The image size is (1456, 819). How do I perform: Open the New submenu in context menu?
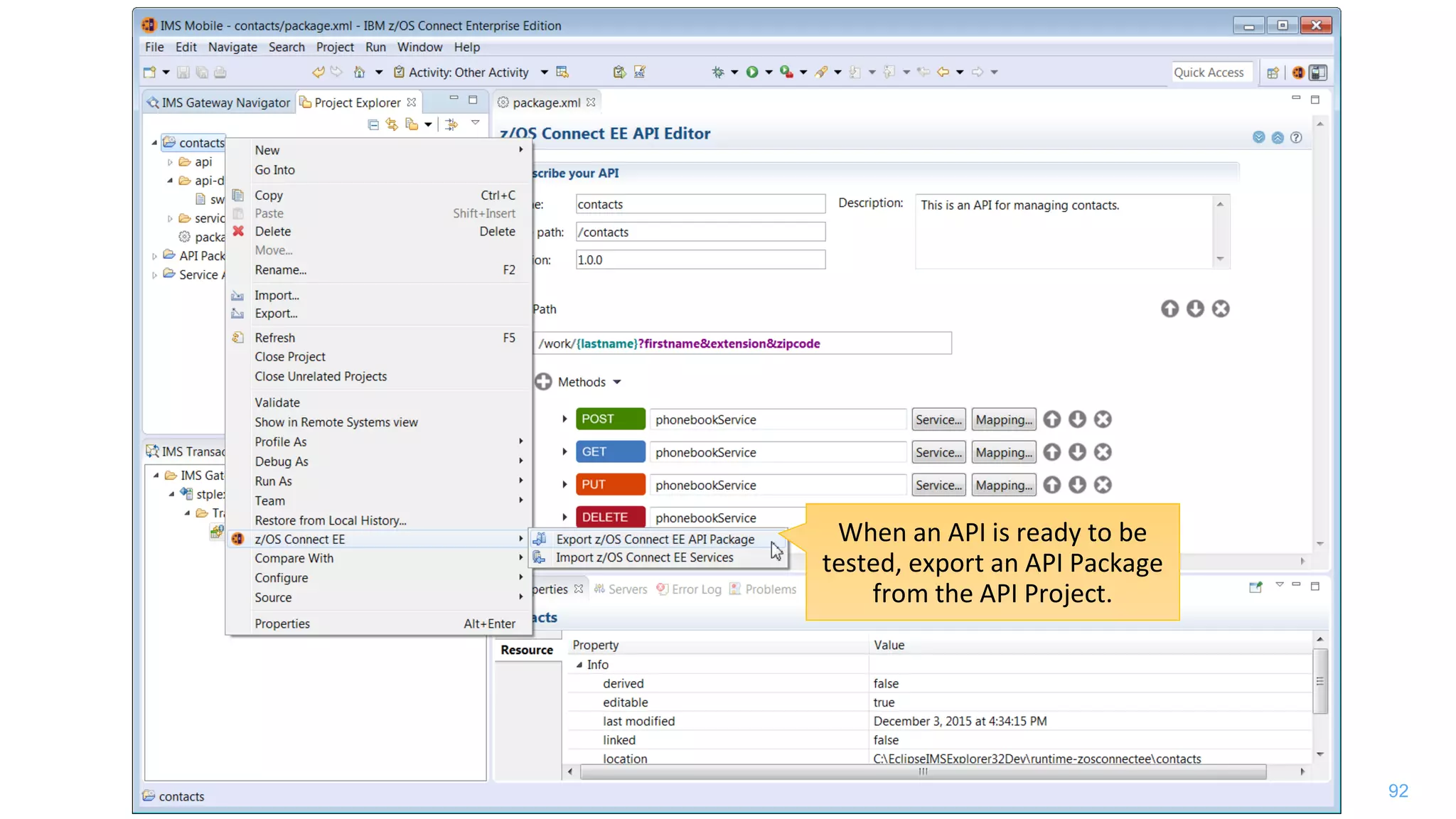tap(380, 150)
